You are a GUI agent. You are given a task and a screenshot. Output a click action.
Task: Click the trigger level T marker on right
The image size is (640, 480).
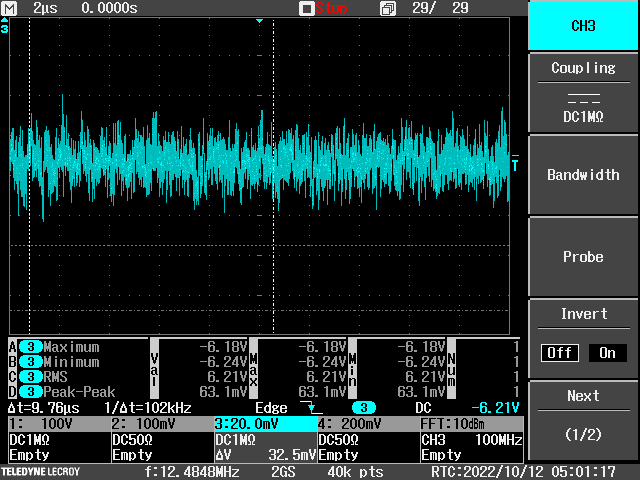point(515,164)
